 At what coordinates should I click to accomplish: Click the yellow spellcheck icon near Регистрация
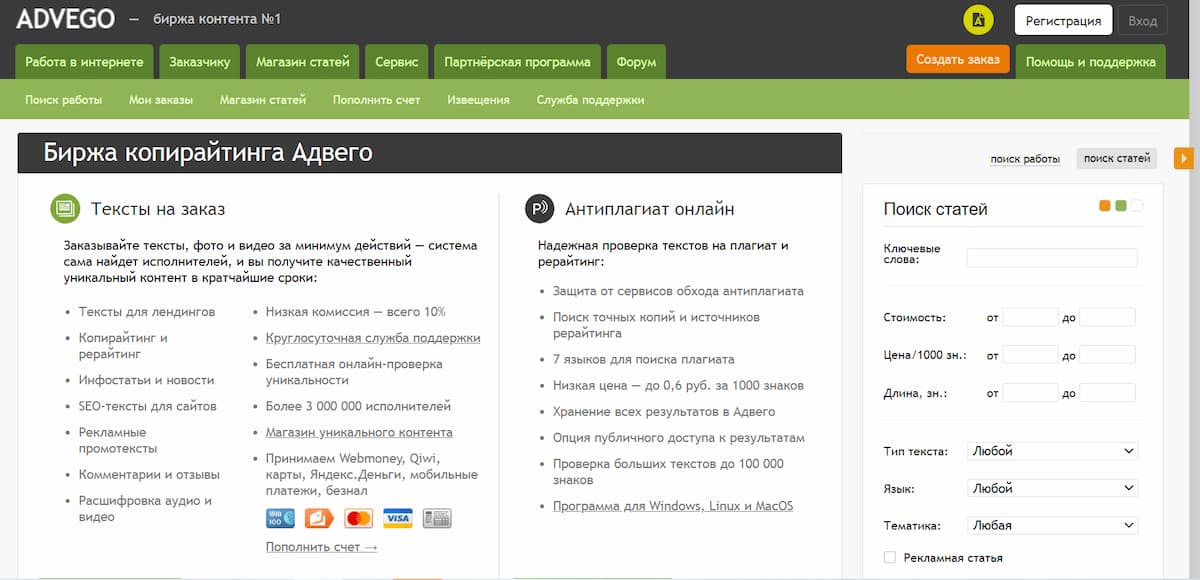pyautogui.click(x=978, y=19)
